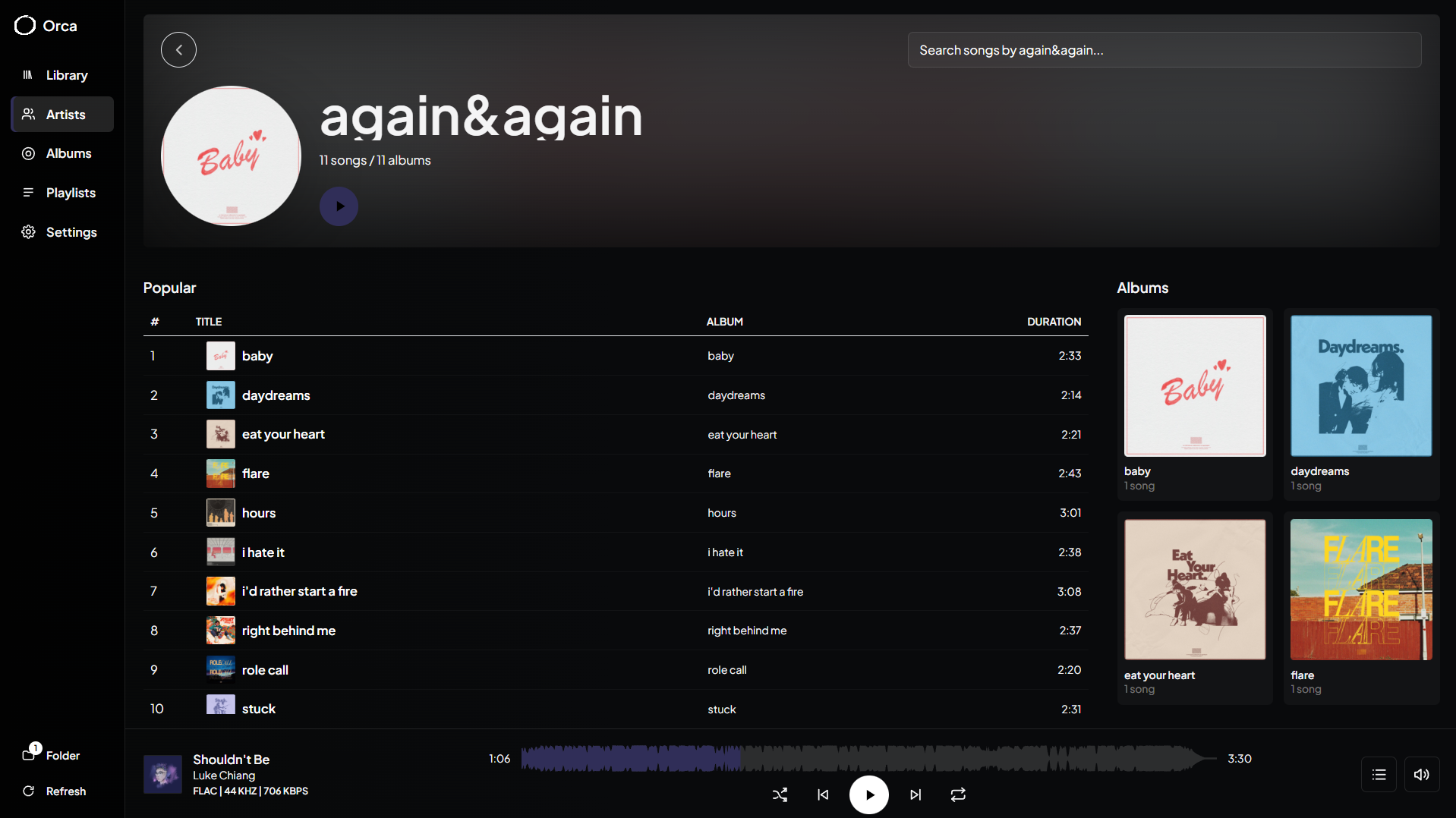
Task: Select the song title 'daydreams' in list
Action: (x=276, y=395)
